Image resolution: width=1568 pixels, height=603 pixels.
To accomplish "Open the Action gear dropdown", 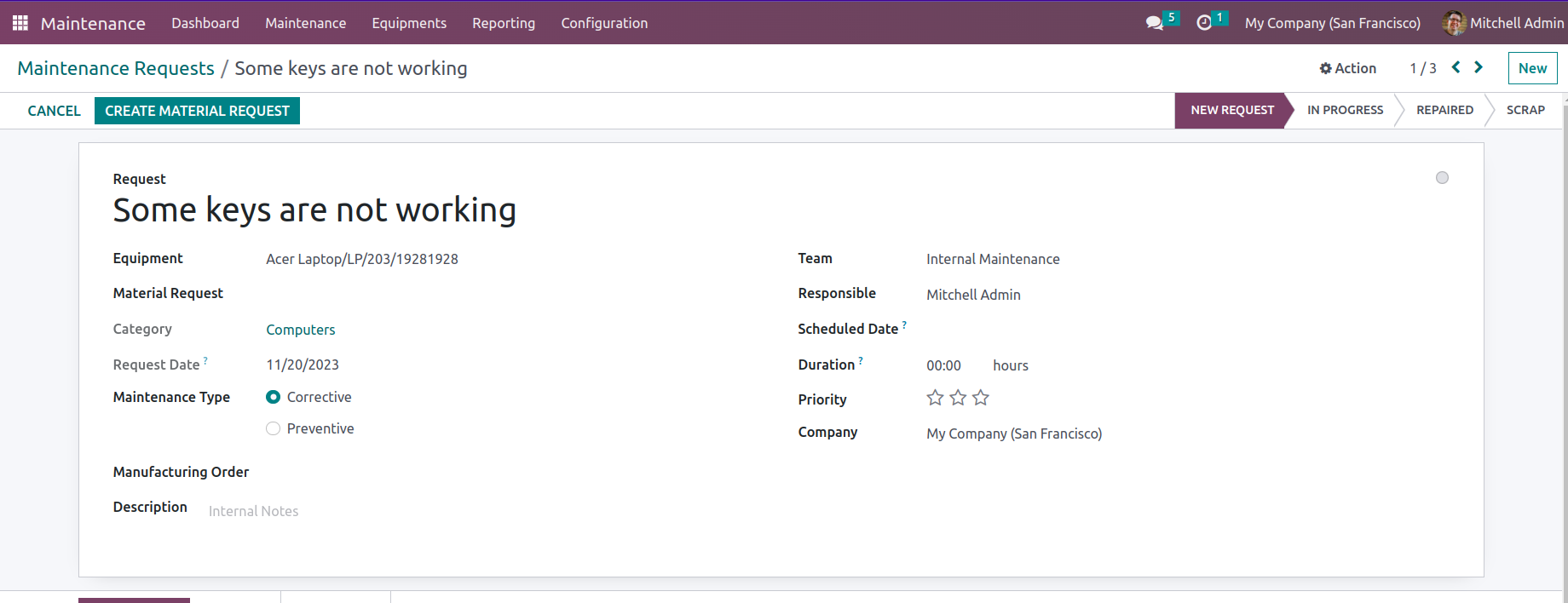I will pyautogui.click(x=1347, y=68).
